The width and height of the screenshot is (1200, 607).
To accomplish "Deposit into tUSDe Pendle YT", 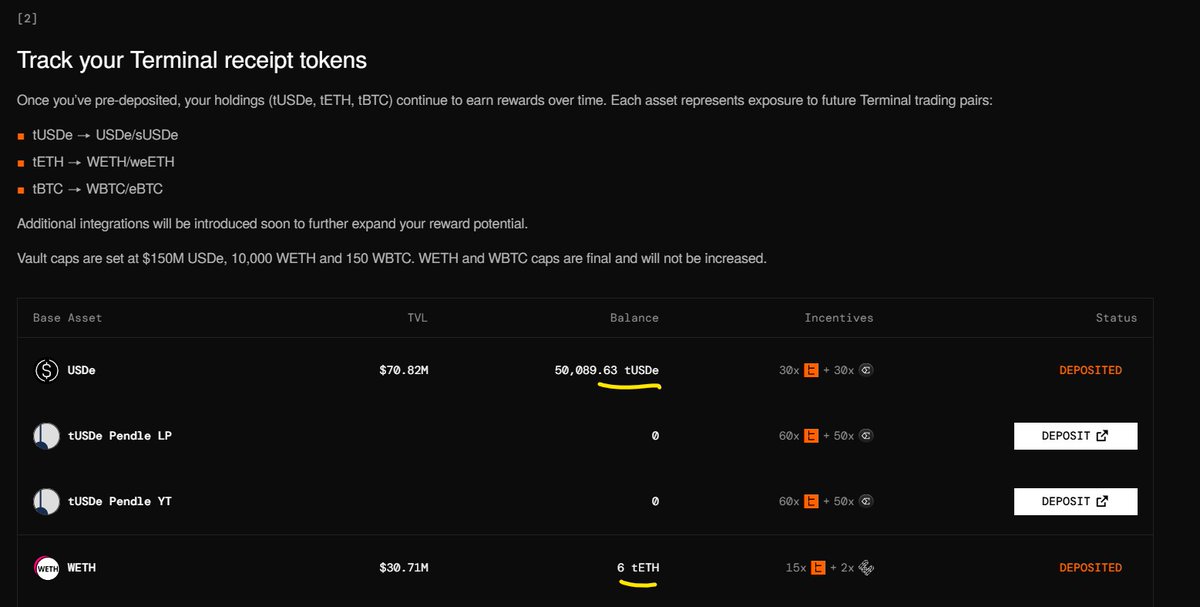I will pyautogui.click(x=1075, y=501).
